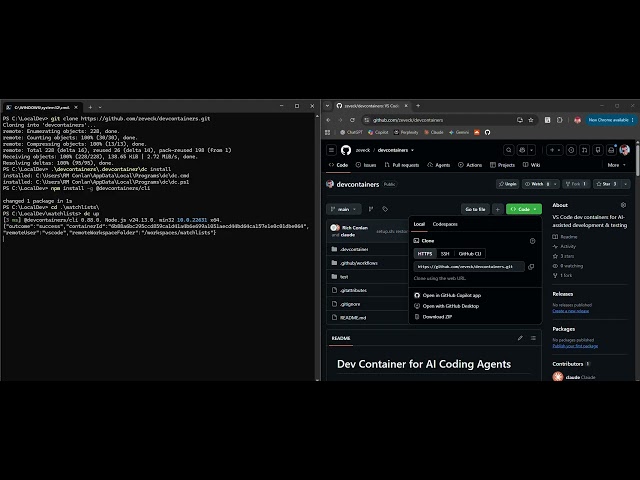Open Chrome tab search dropdown
Image resolution: width=640 pixels, height=480 pixels.
point(327,106)
